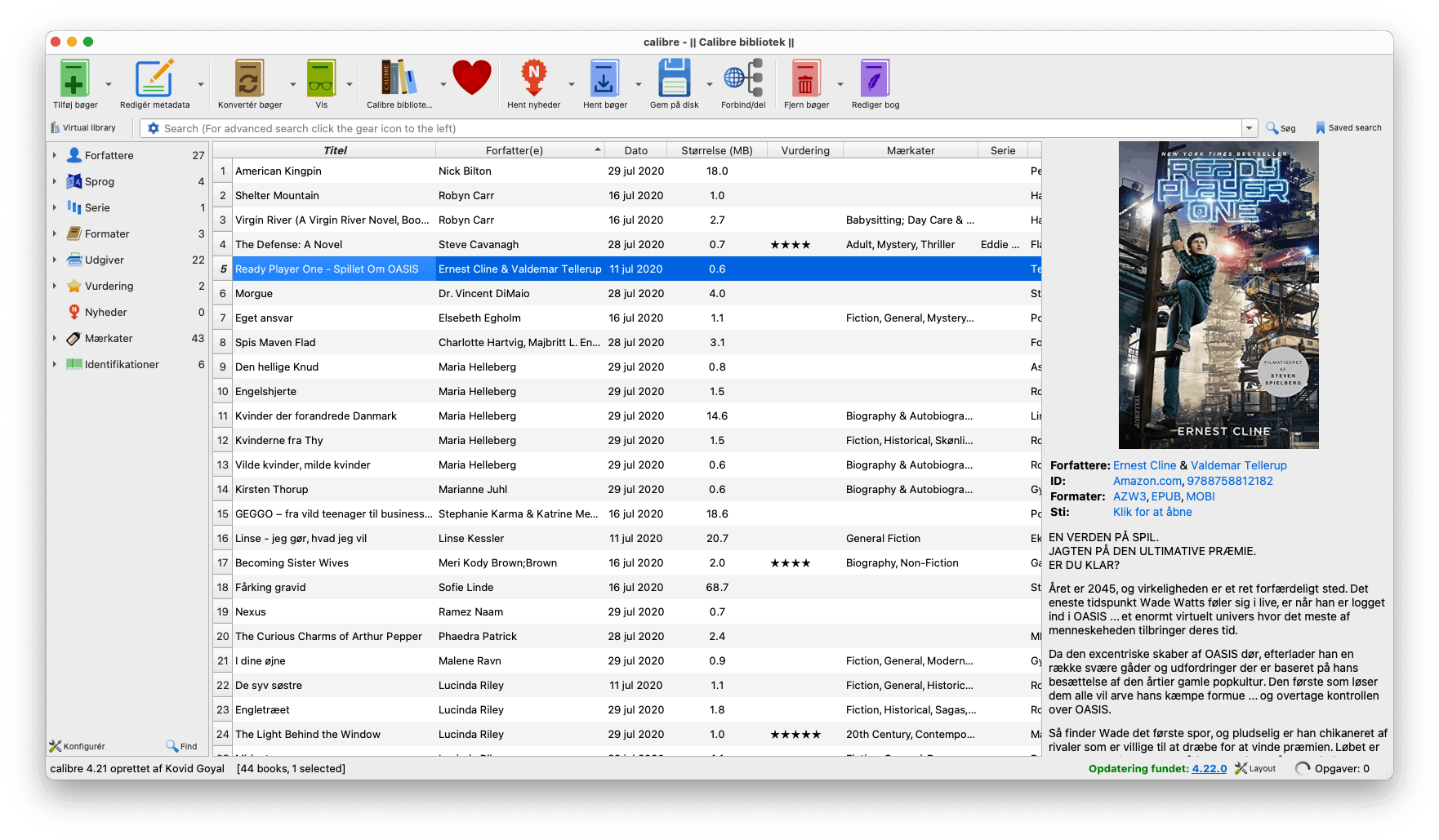Select The Defense: A Novel row
Screen dimensions: 1439x840
point(626,244)
